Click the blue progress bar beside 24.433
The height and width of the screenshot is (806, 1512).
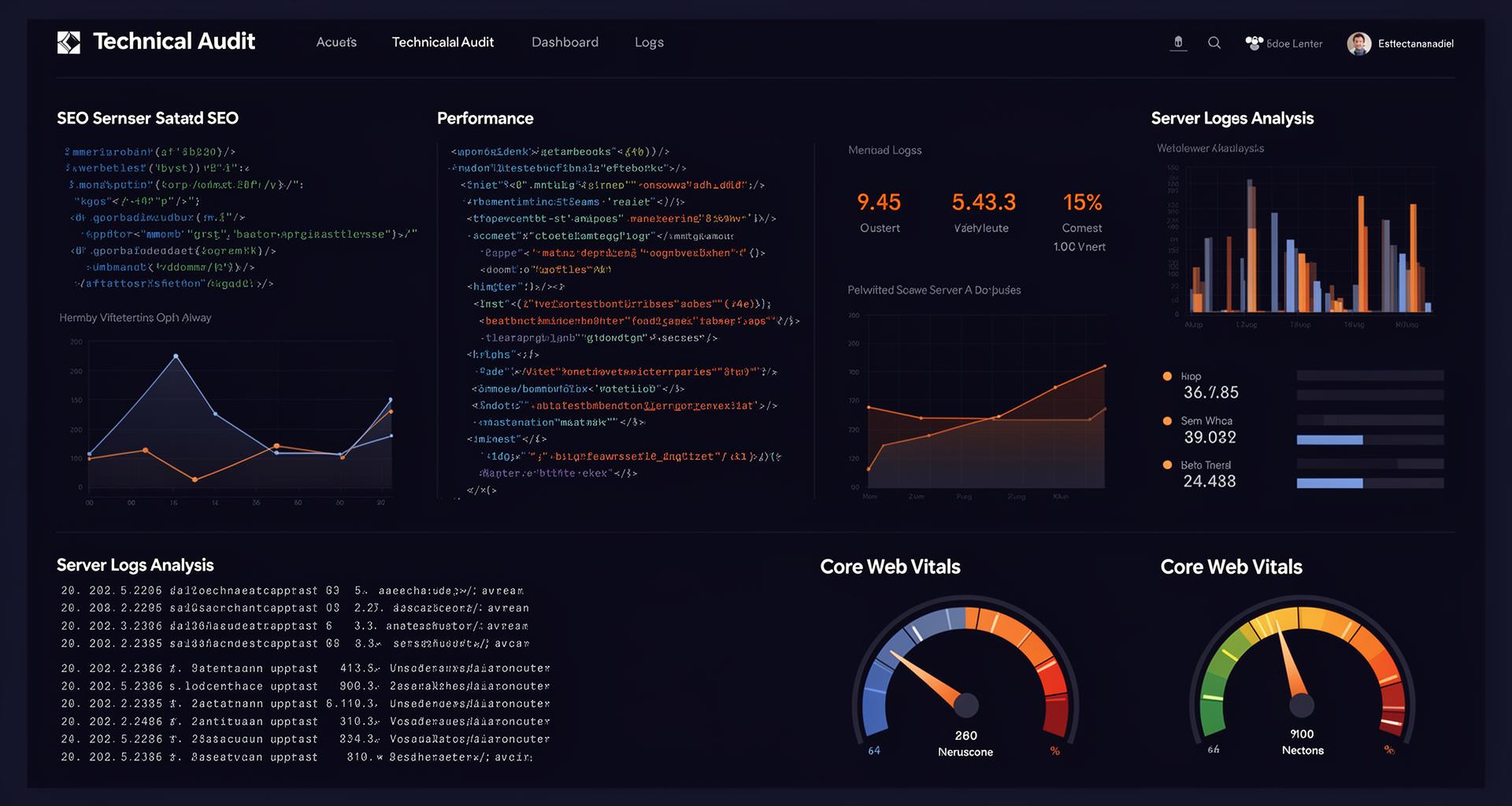(1329, 483)
